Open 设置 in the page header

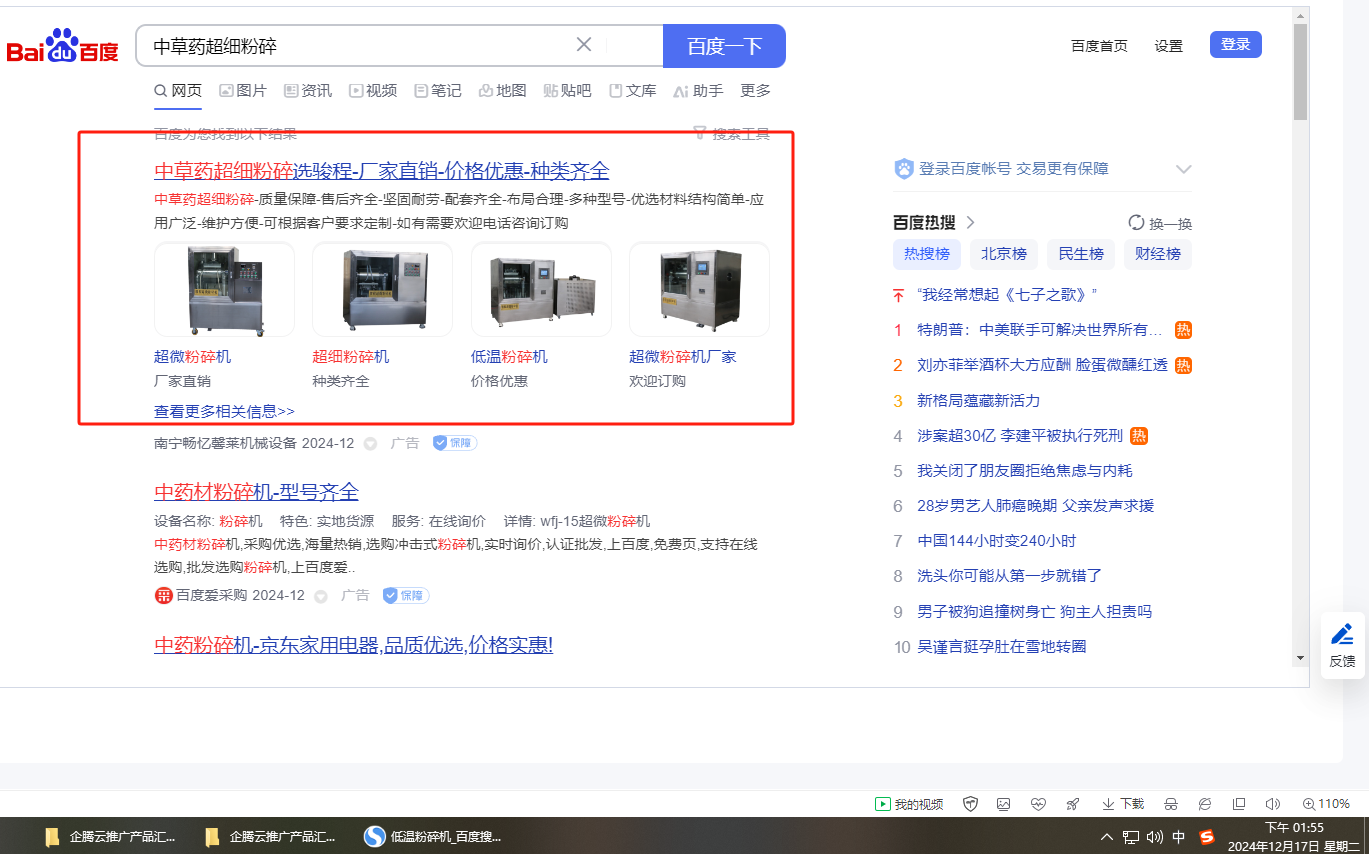[x=1168, y=46]
